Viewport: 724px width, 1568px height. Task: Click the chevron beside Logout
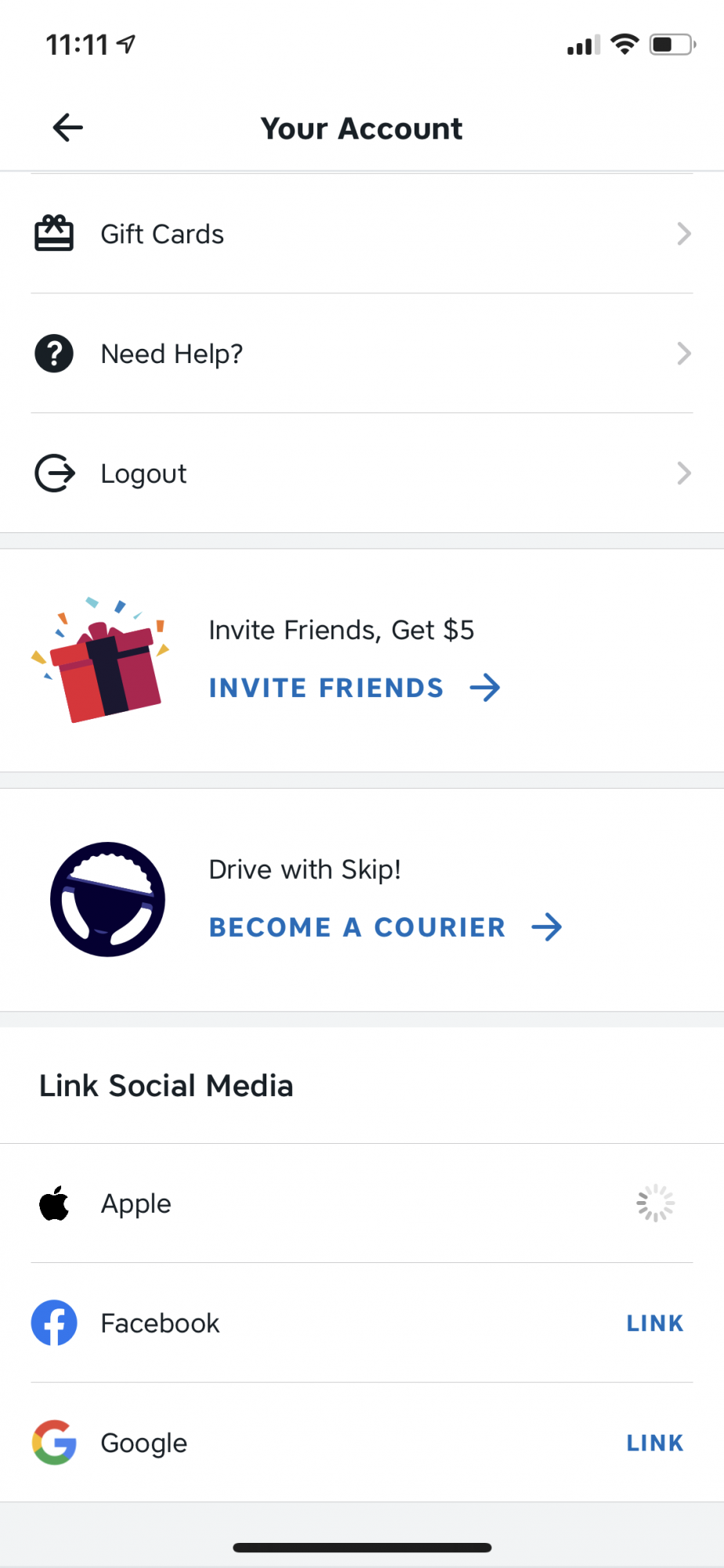tap(684, 474)
